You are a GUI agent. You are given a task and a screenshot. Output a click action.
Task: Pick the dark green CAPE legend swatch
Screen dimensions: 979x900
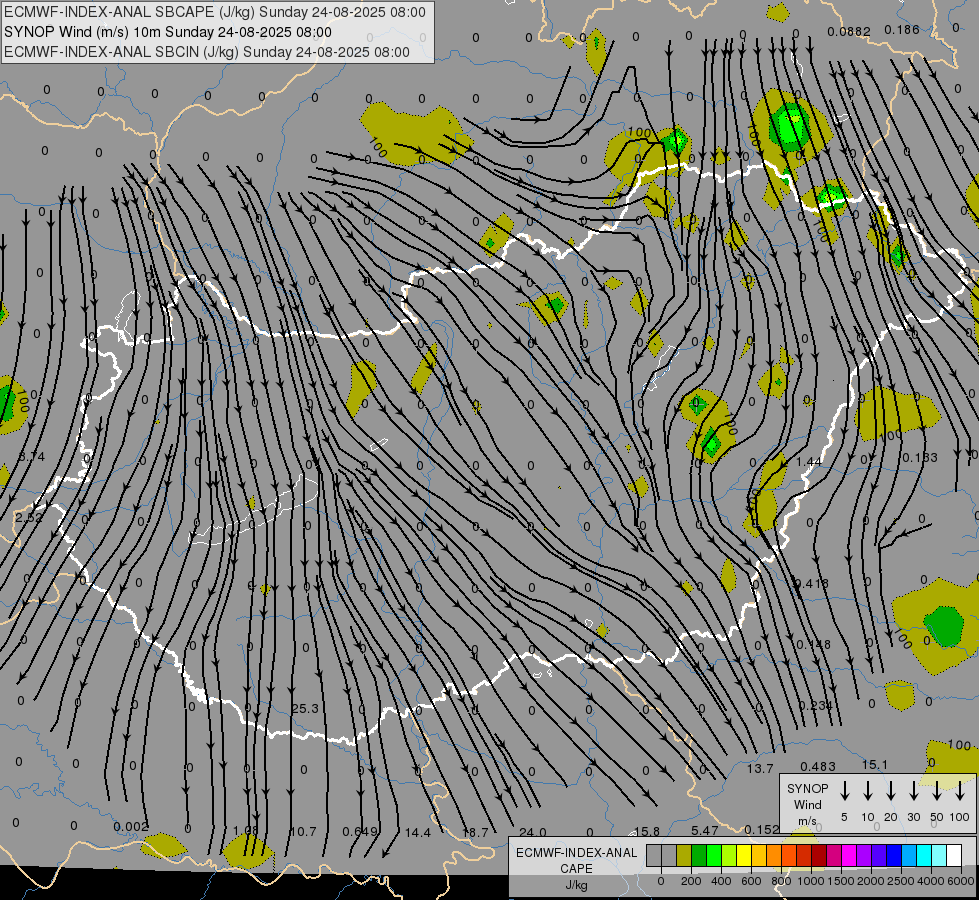click(x=699, y=855)
